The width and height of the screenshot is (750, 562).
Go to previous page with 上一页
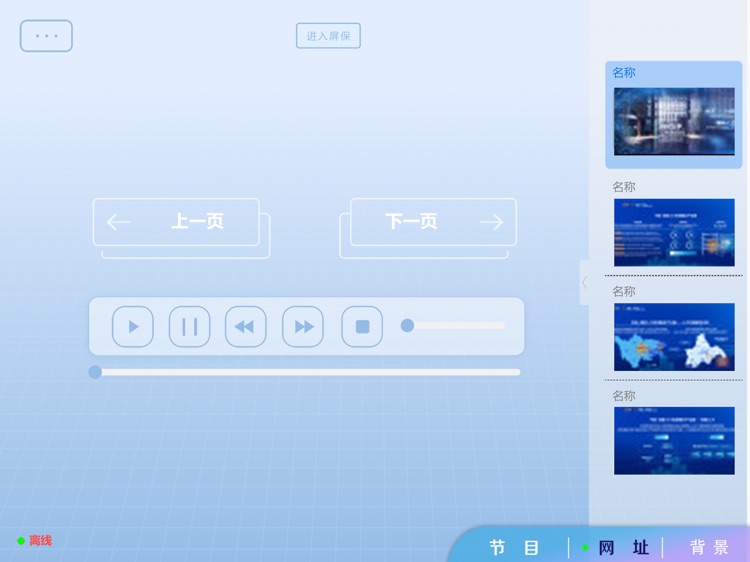tap(176, 222)
